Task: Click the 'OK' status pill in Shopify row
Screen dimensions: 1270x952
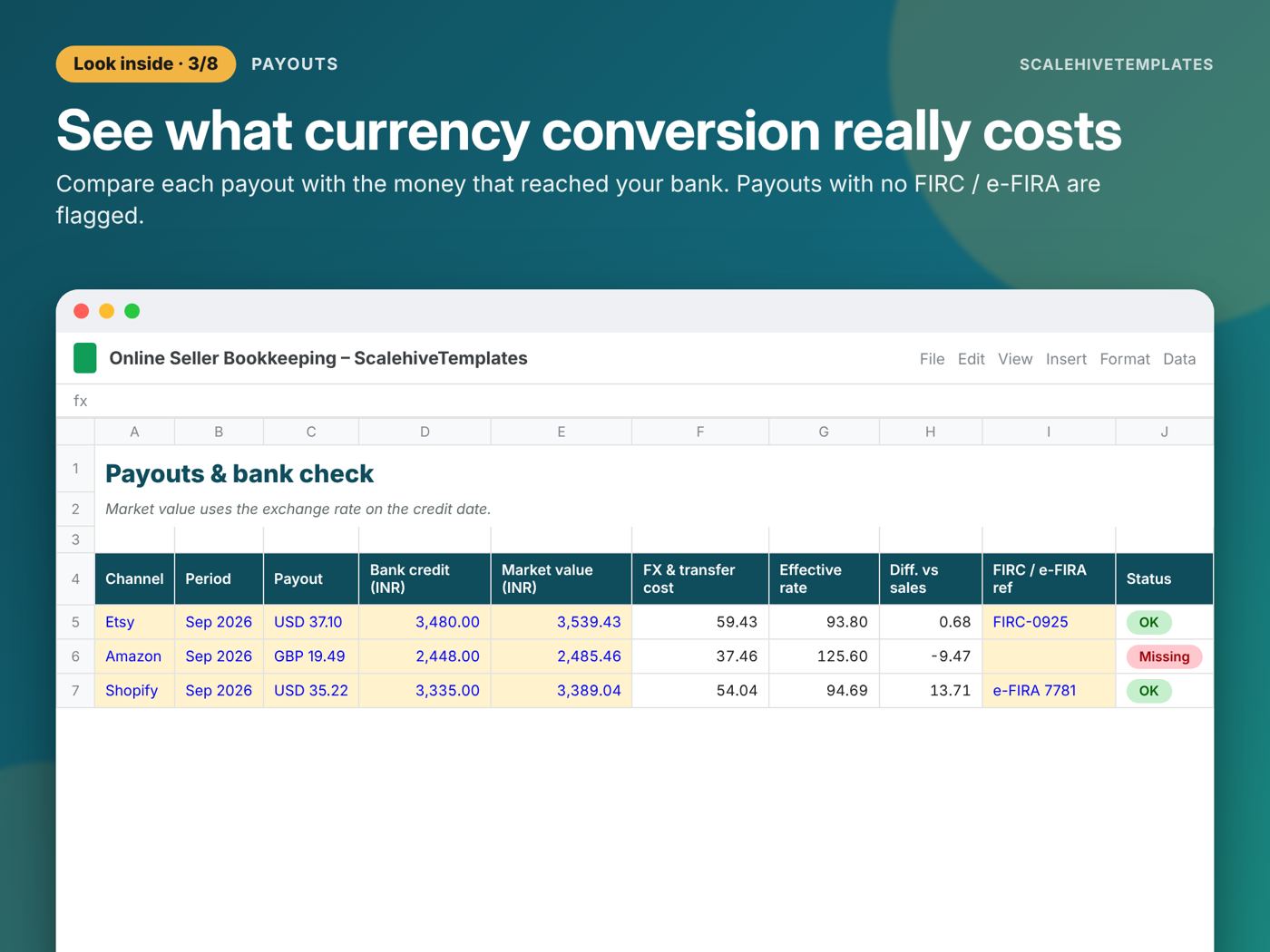Action: click(1148, 691)
